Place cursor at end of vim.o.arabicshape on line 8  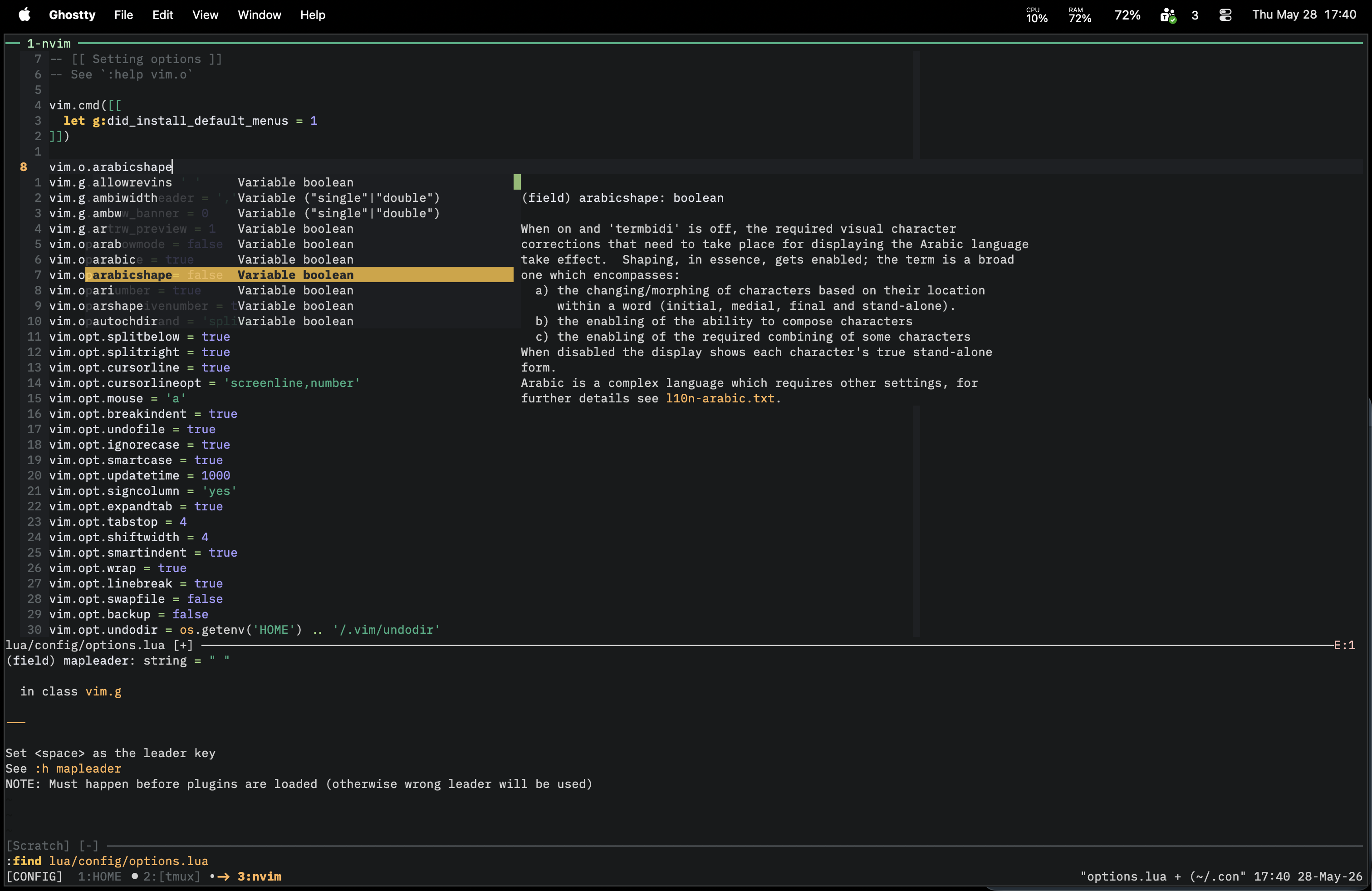(172, 167)
